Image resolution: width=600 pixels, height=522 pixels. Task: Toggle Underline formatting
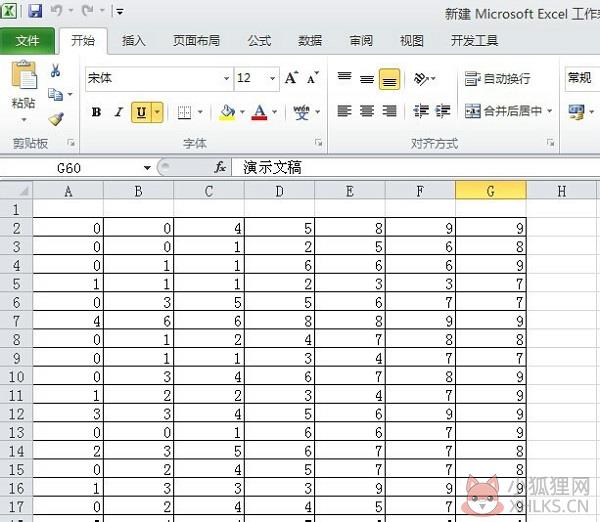[x=142, y=112]
